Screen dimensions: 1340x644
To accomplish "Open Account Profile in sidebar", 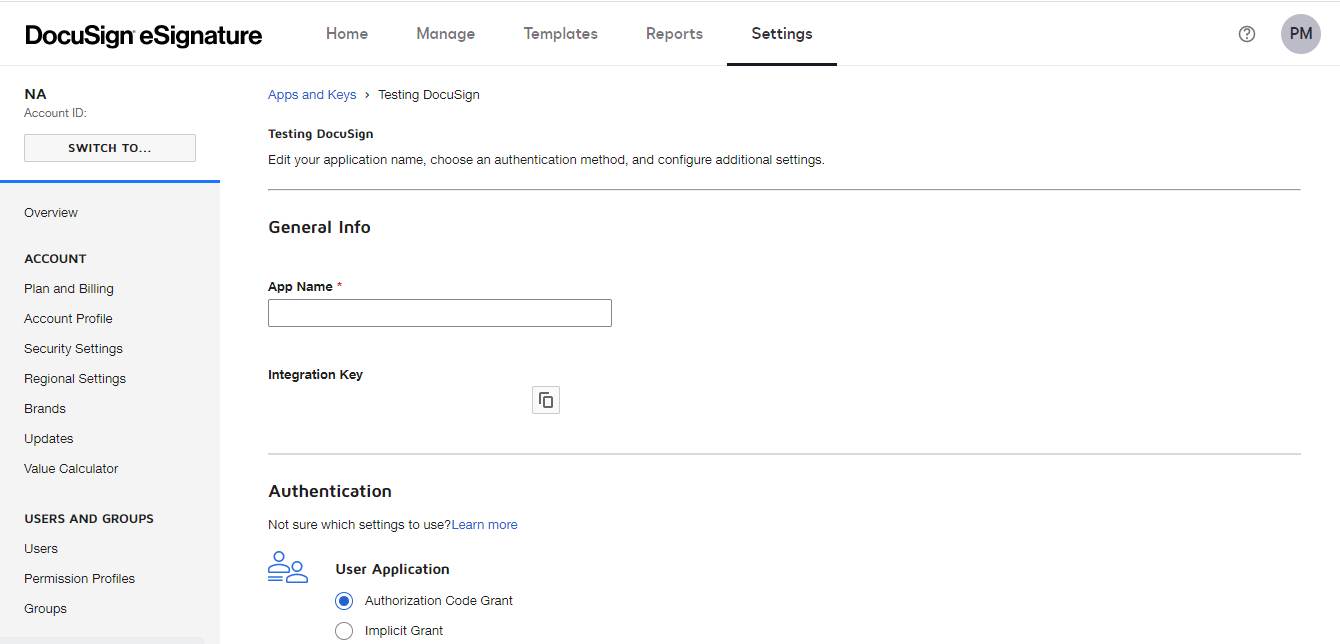I will (68, 319).
